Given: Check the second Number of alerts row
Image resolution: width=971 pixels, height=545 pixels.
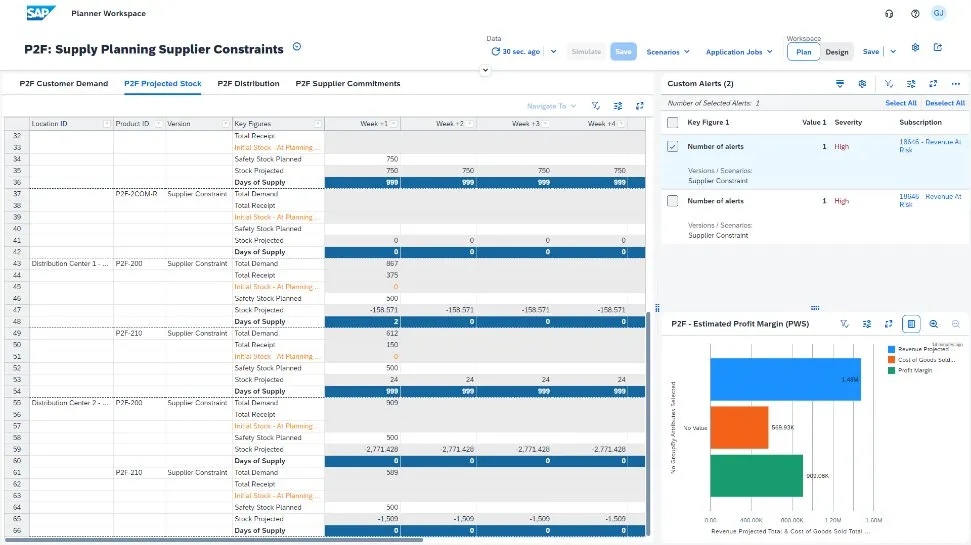Looking at the screenshot, I should pos(672,201).
